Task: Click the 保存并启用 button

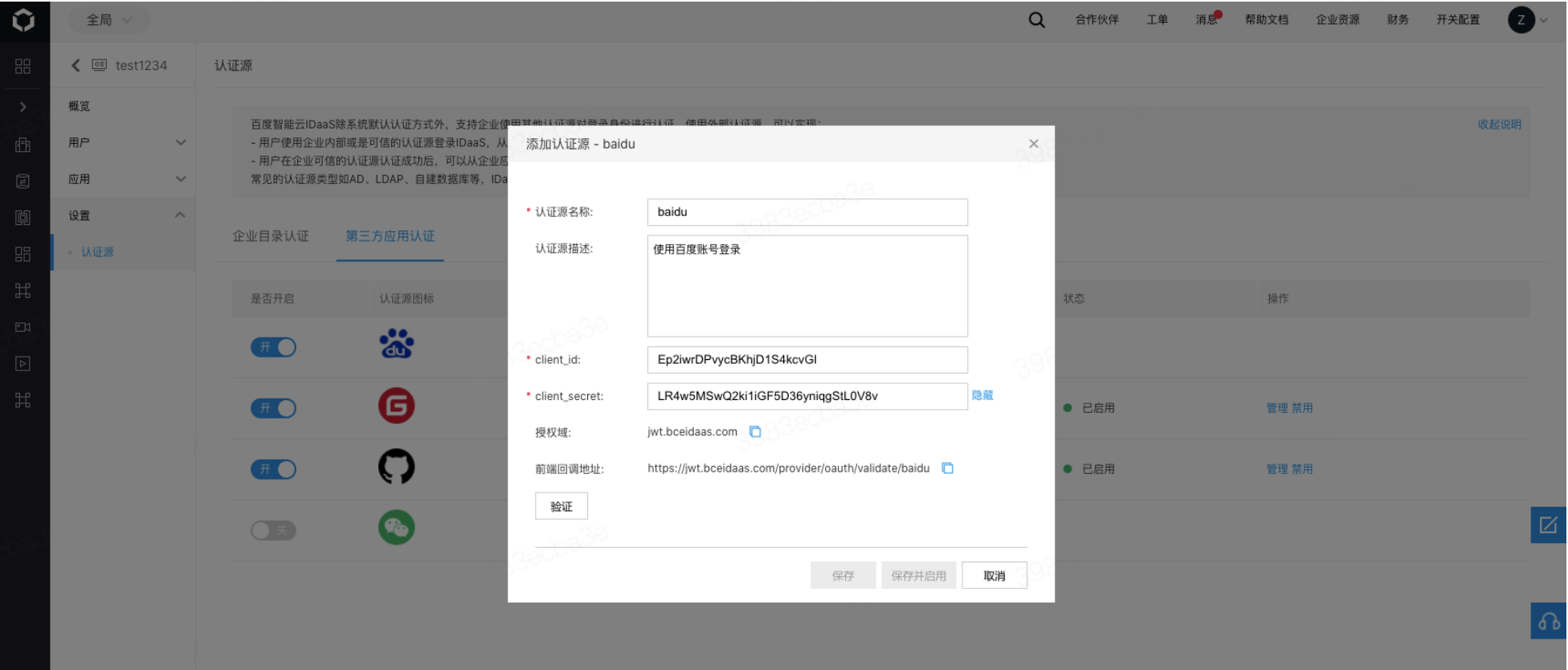Action: tap(919, 575)
